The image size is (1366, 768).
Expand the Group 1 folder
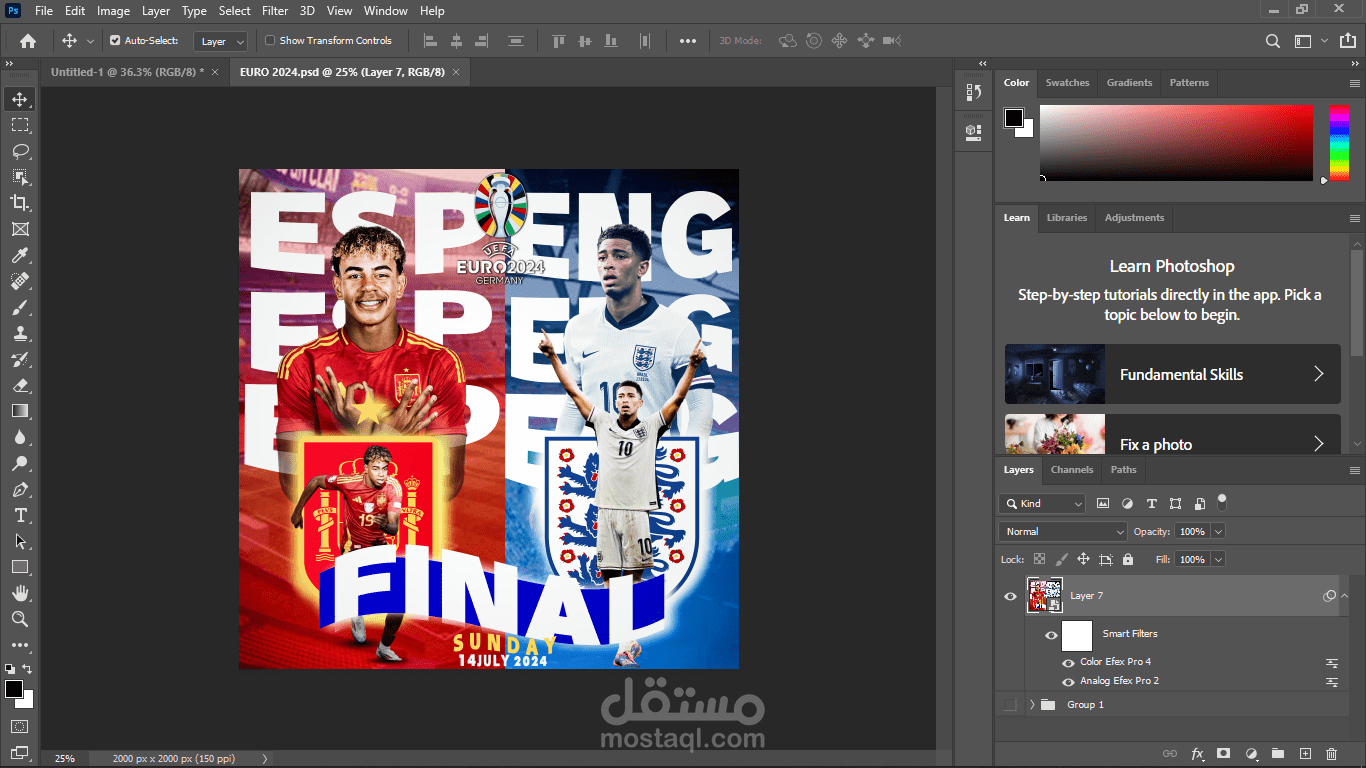[x=1032, y=705]
